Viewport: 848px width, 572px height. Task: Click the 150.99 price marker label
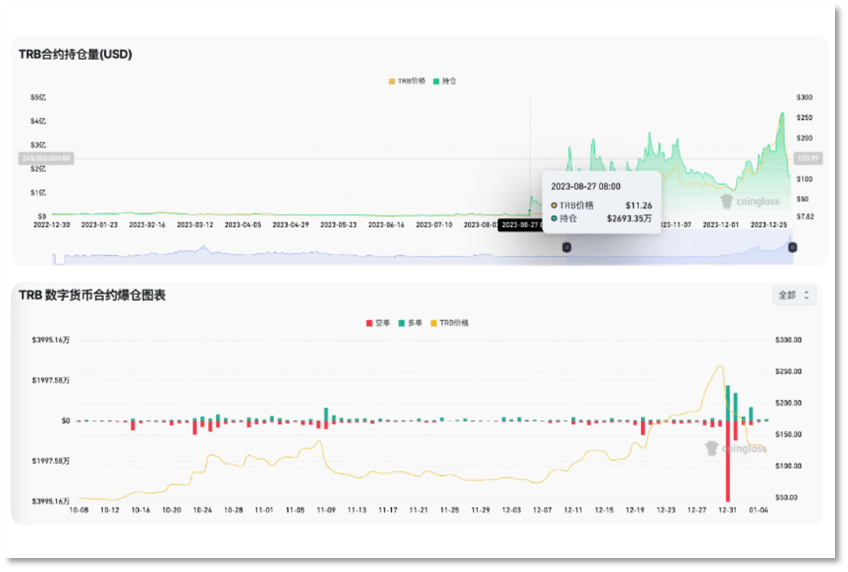click(x=808, y=158)
